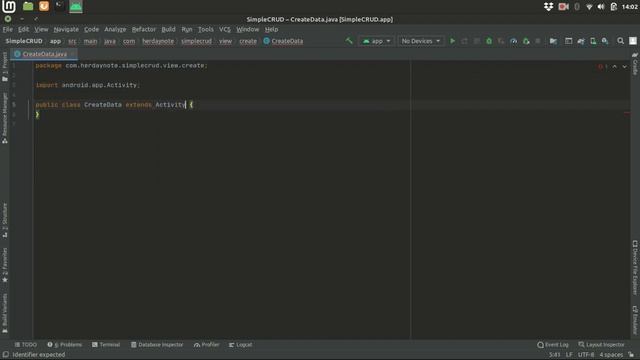Click the Debug app bug icon
The height and width of the screenshot is (360, 640).
489,41
